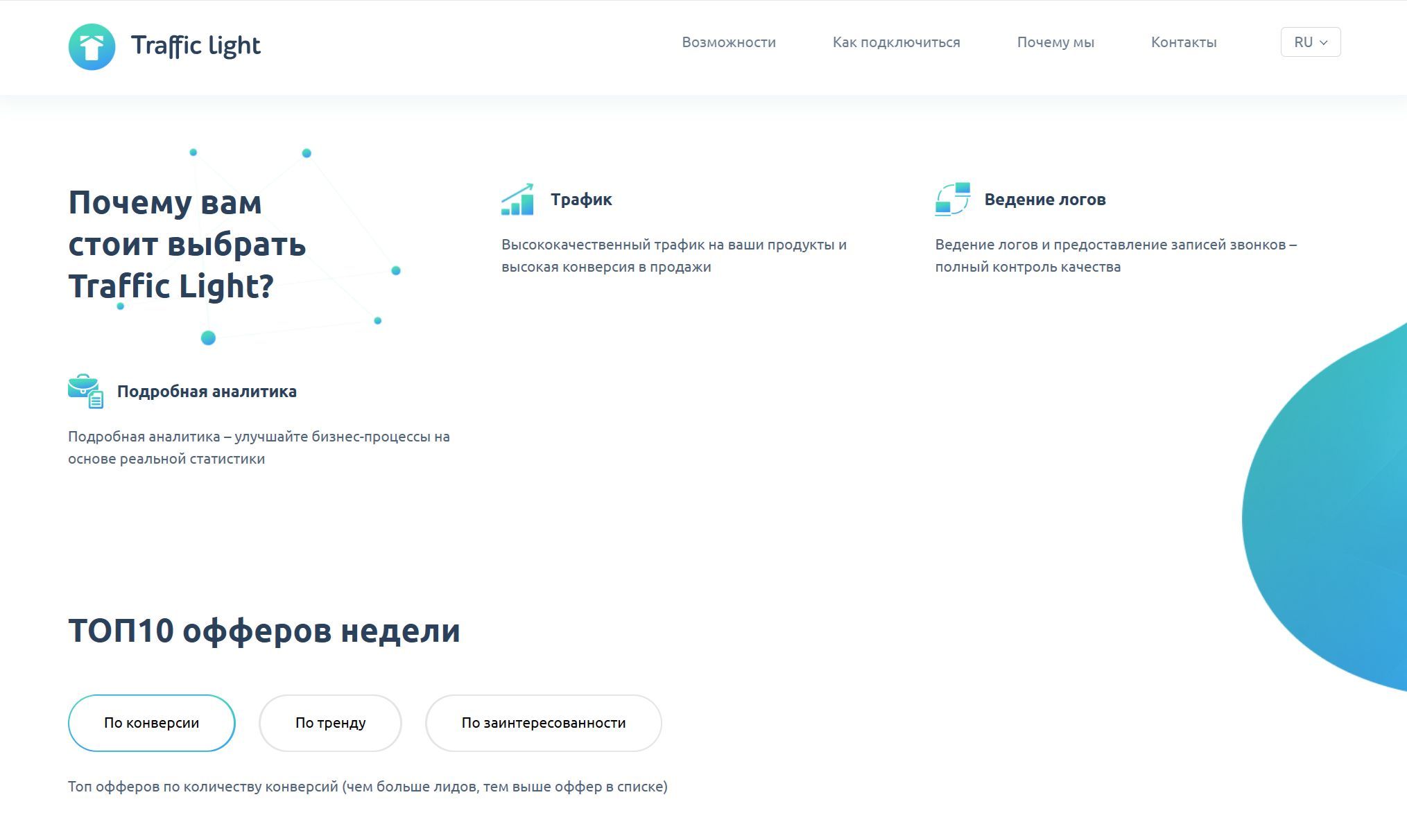Click the Подробная аналитика heading
This screenshot has width=1407, height=840.
(x=207, y=392)
